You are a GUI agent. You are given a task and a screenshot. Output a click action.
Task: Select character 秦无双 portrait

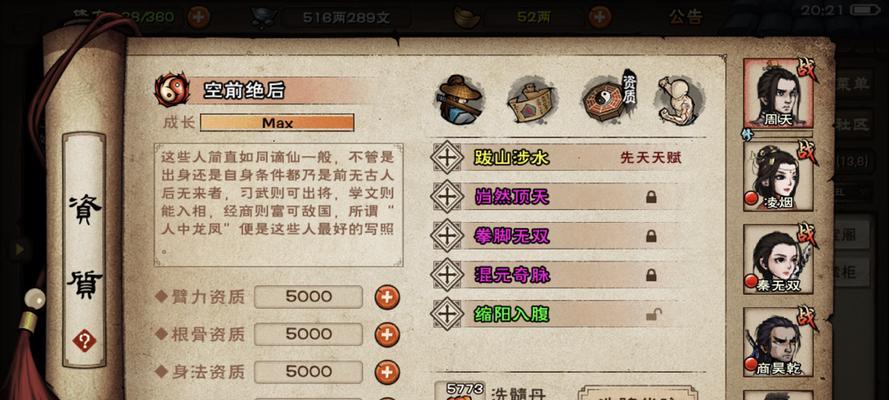(778, 259)
